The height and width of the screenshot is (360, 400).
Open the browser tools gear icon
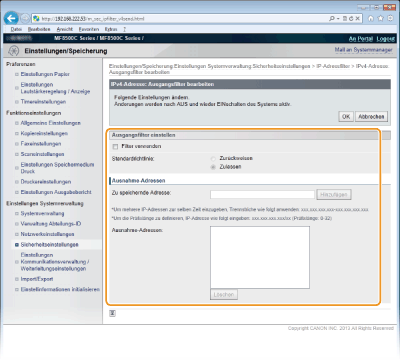[x=390, y=18]
